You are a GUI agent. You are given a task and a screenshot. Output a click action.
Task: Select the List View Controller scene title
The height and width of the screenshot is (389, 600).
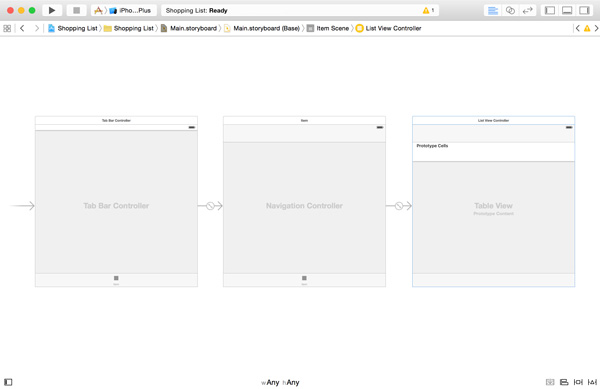click(x=493, y=120)
